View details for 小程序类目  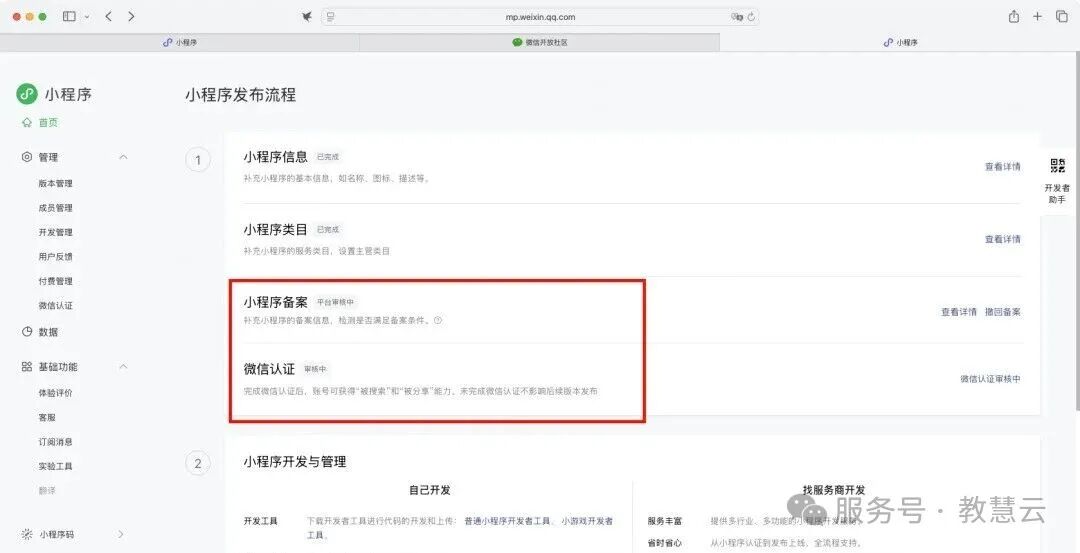pos(1002,240)
